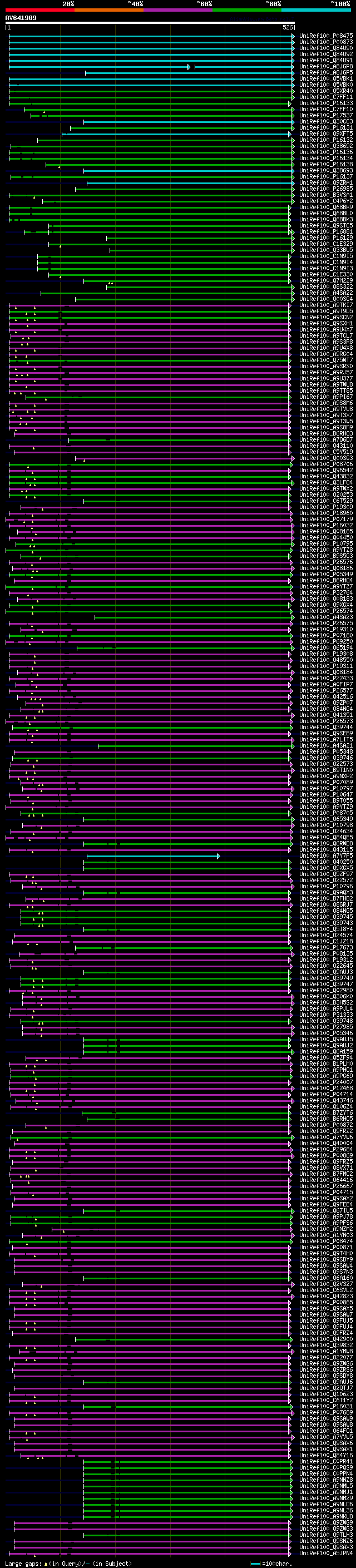Click the UniRef100_C4P6Y2 label
Viewport: 356px width, 1568px height.
click(326, 201)
